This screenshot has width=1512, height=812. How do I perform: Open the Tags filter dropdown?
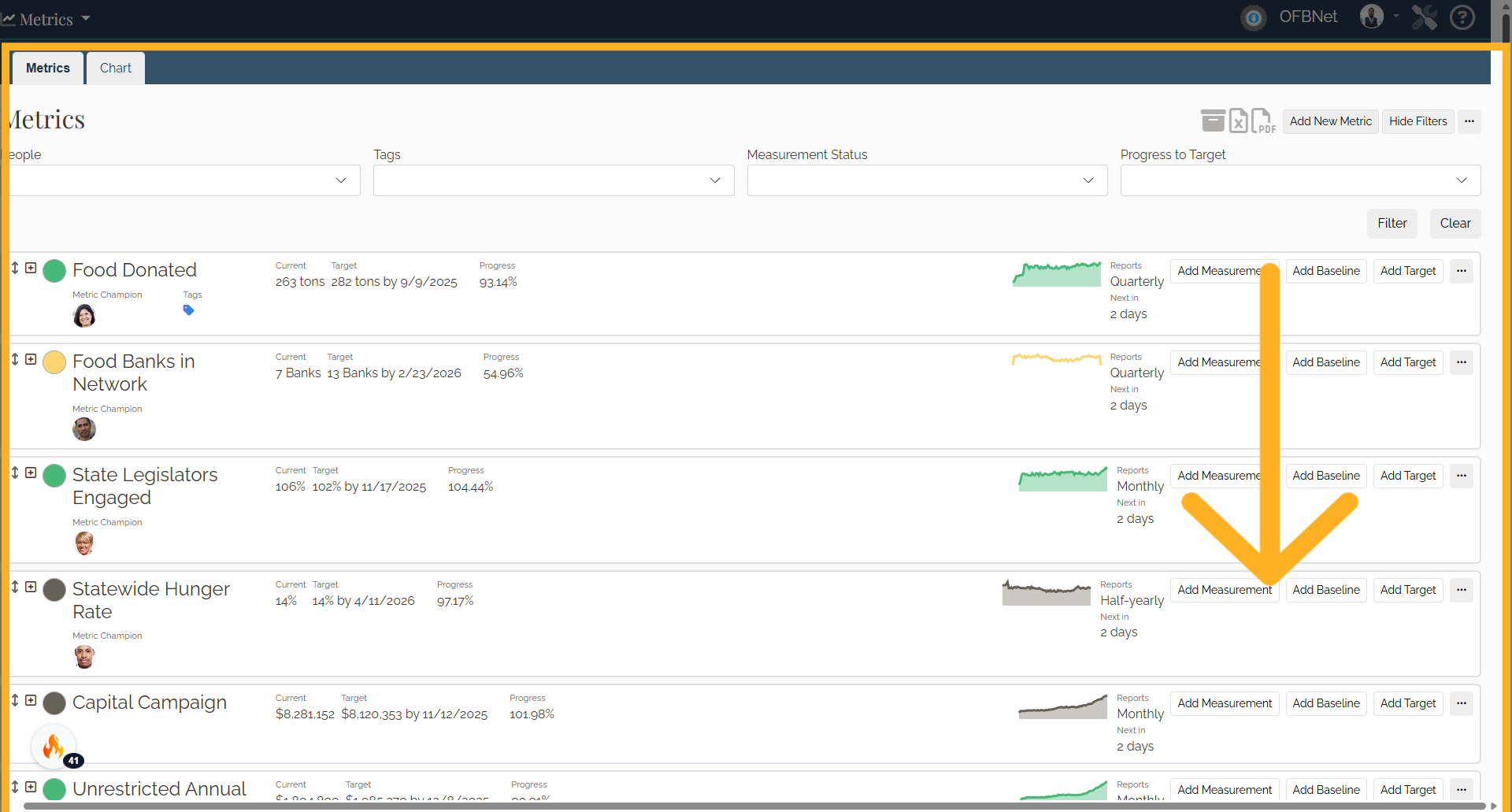click(554, 180)
